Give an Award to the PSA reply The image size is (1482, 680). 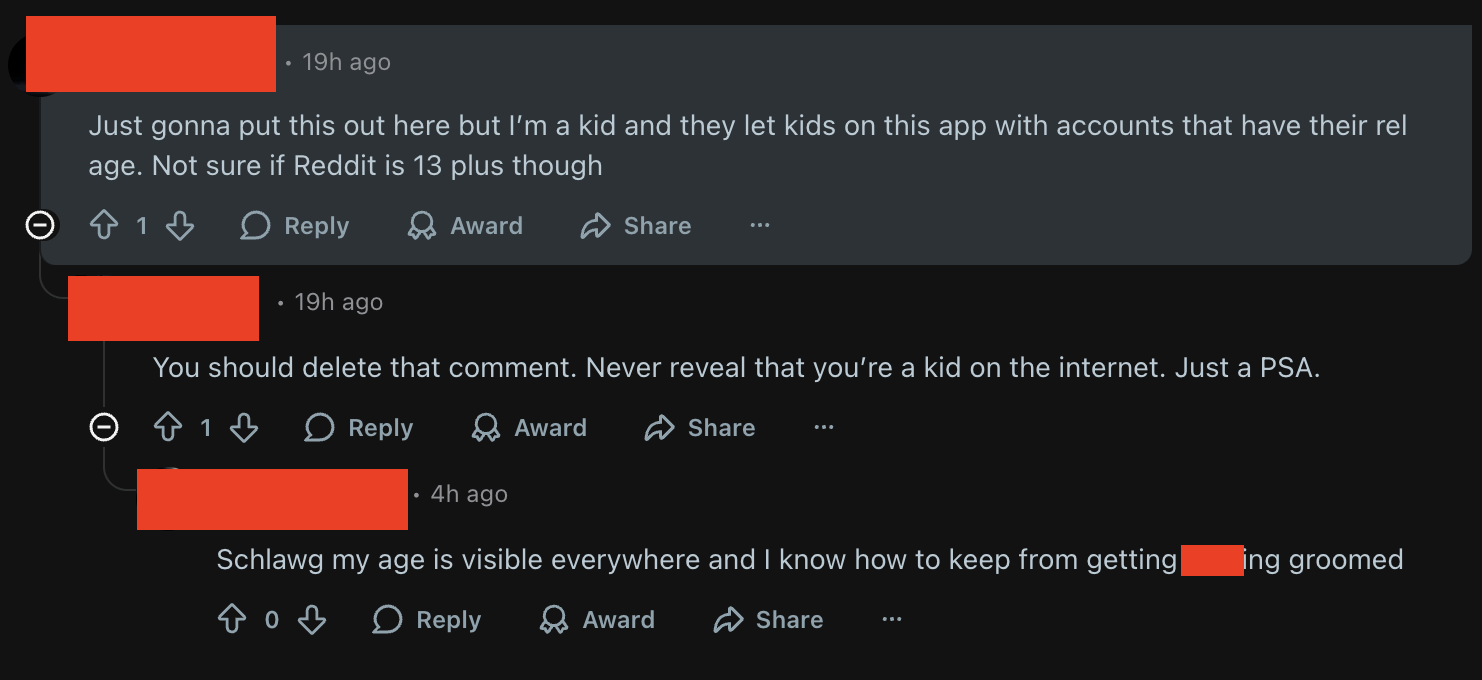[529, 428]
